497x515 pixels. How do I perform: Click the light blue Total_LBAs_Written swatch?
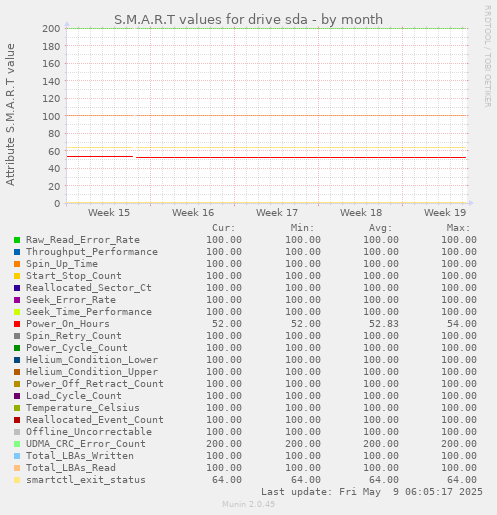[17, 456]
